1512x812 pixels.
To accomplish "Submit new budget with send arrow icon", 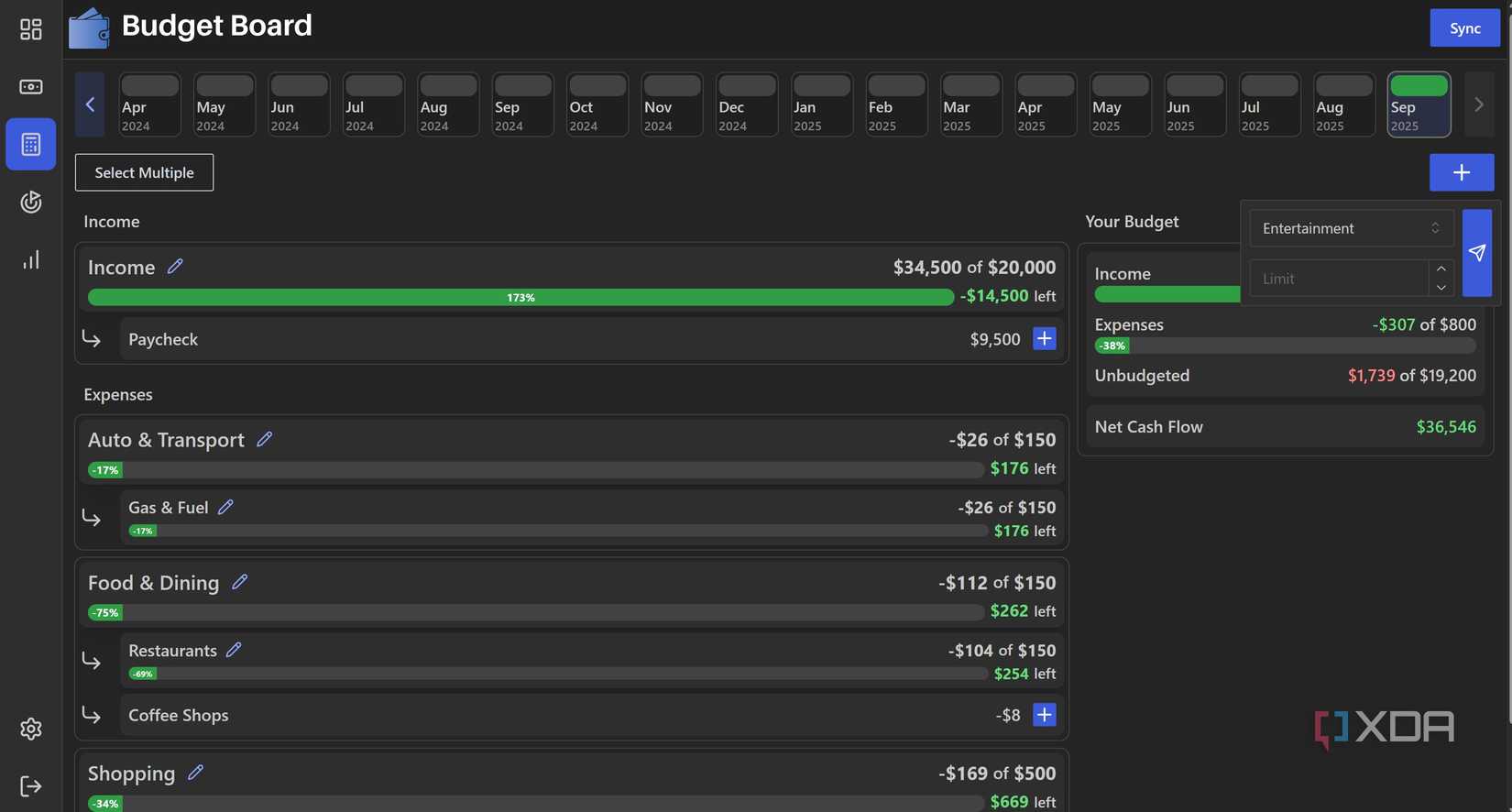I will [1476, 253].
